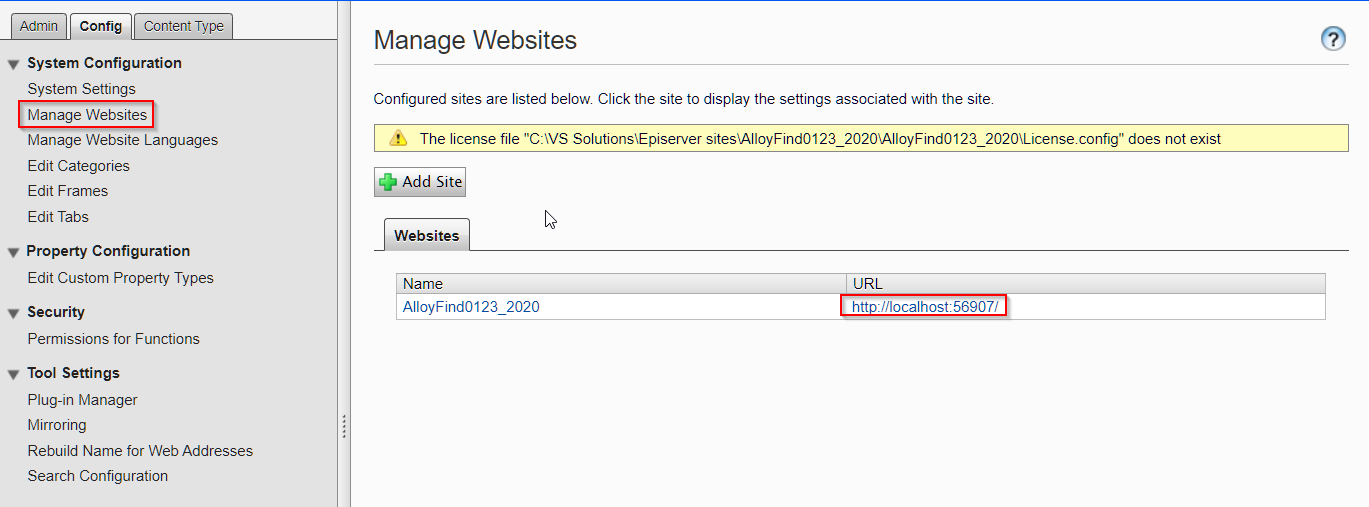Collapse the System Configuration section

tap(13, 64)
